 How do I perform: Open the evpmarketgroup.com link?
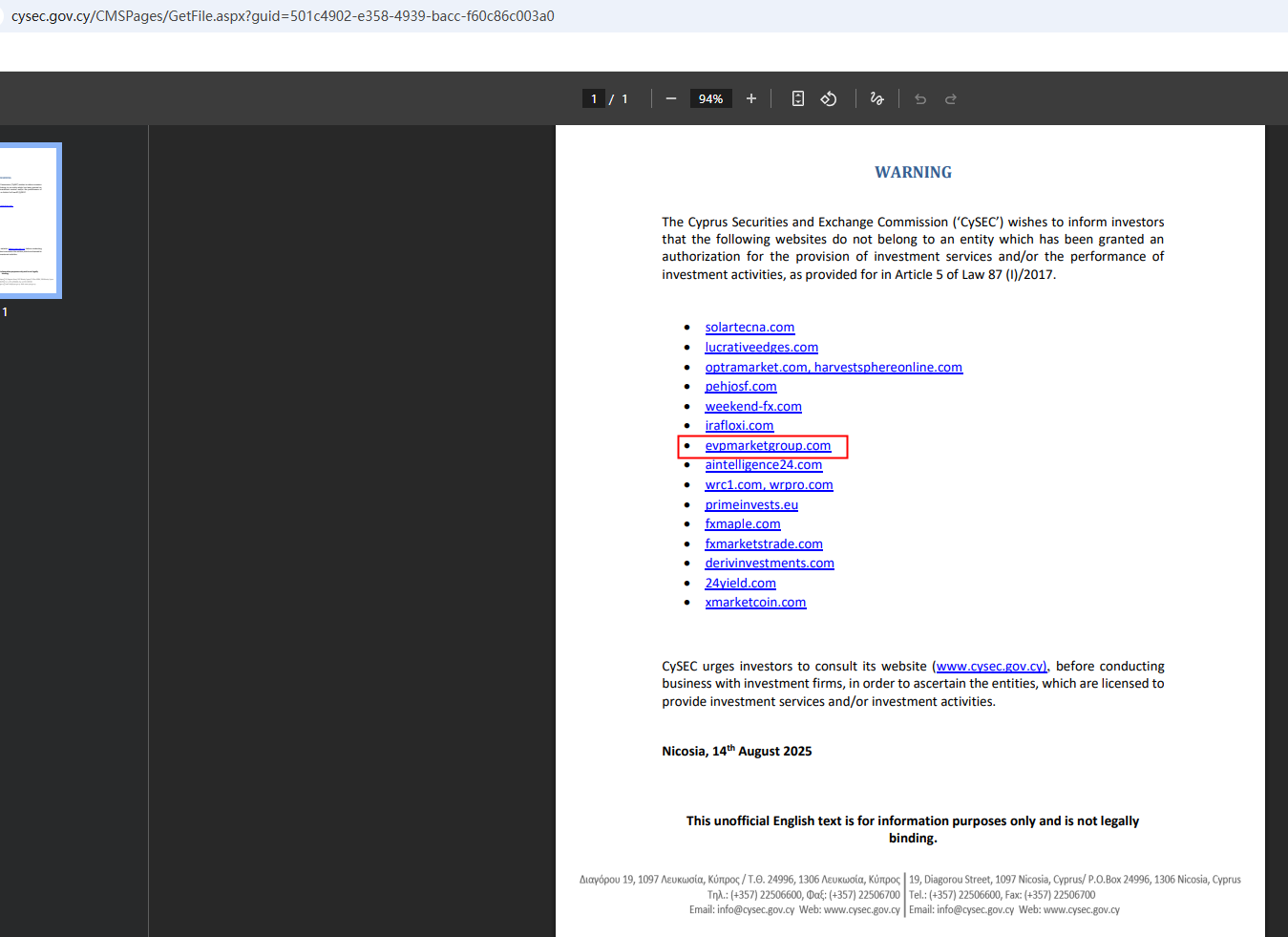768,446
